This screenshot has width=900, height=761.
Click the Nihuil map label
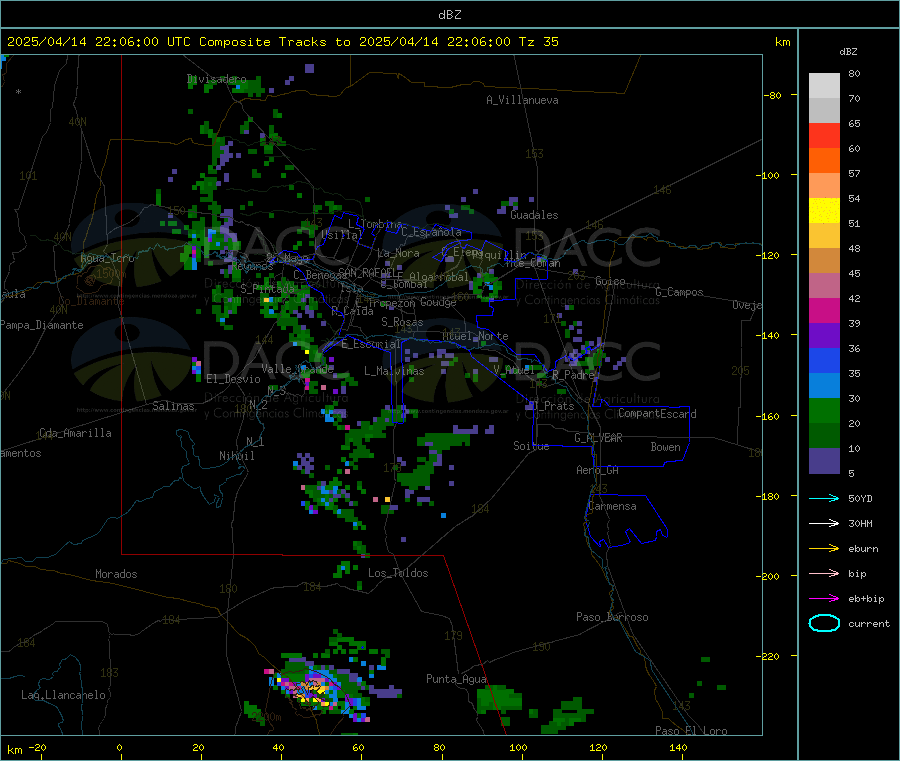point(237,456)
